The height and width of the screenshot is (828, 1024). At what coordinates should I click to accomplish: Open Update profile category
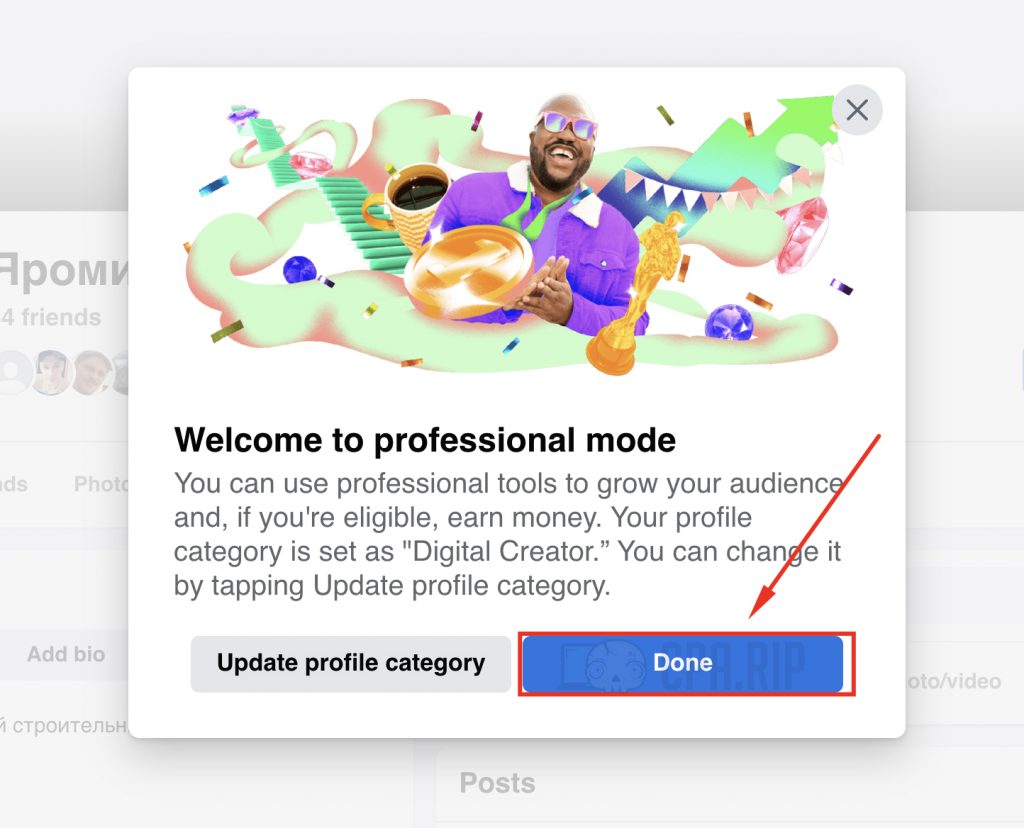(x=351, y=663)
